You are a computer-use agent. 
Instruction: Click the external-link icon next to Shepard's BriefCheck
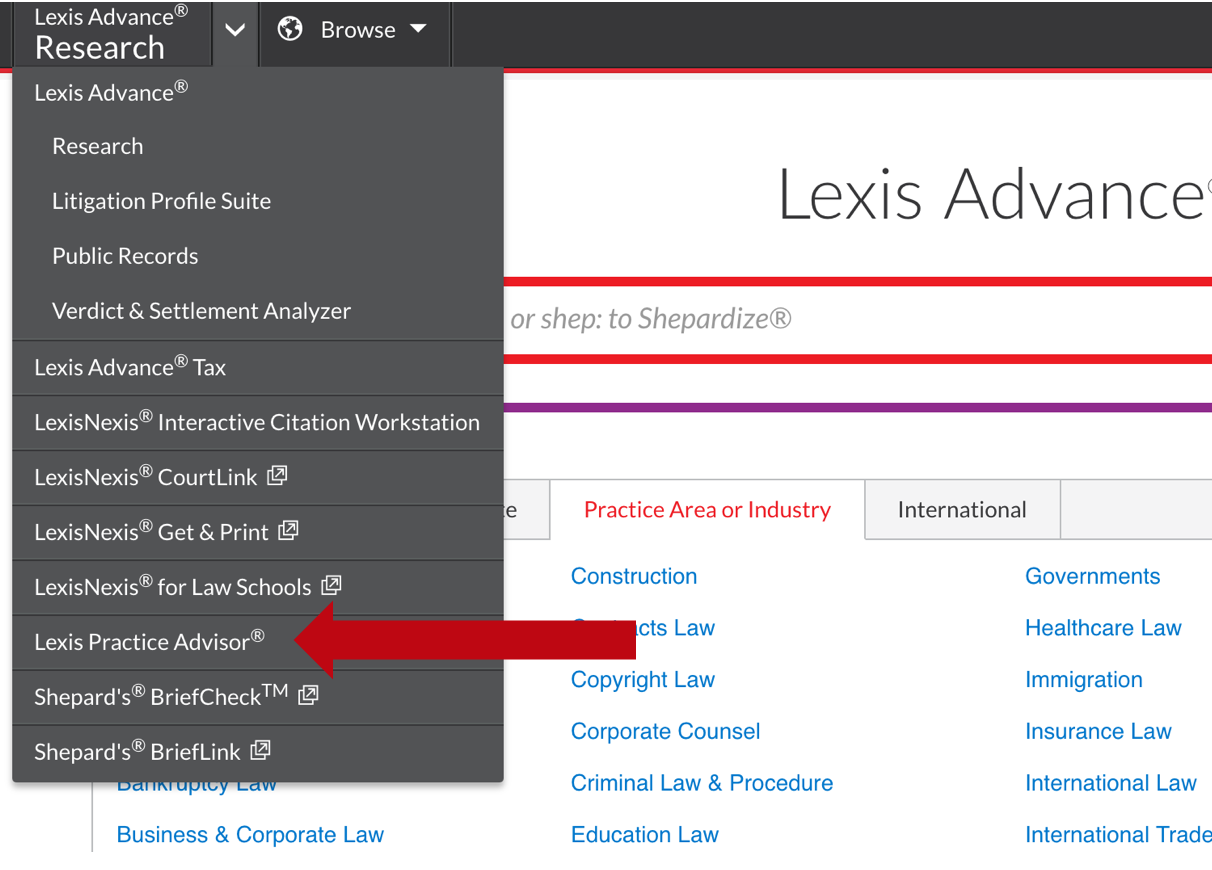pos(310,696)
